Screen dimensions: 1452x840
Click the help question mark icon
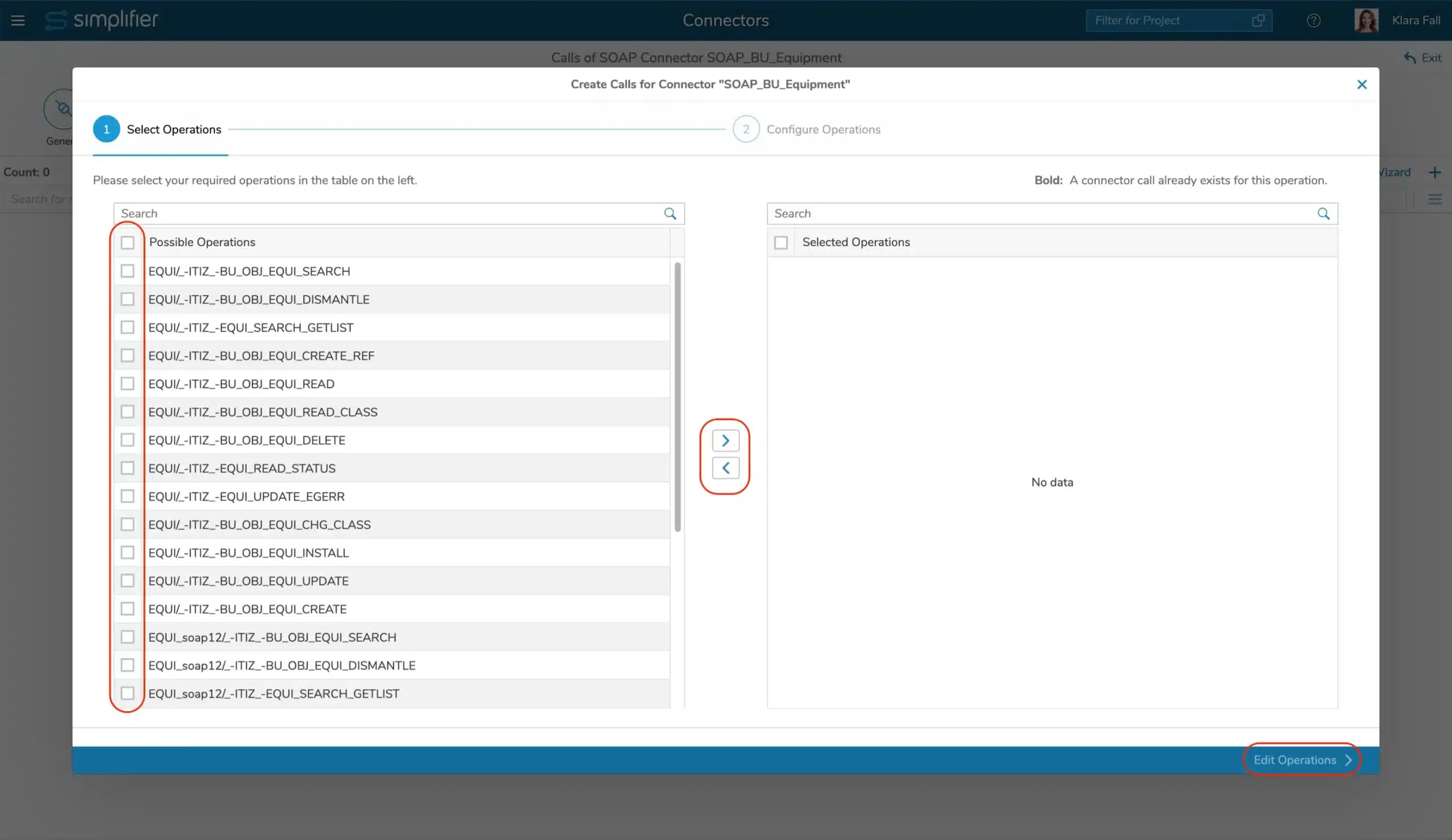tap(1313, 21)
